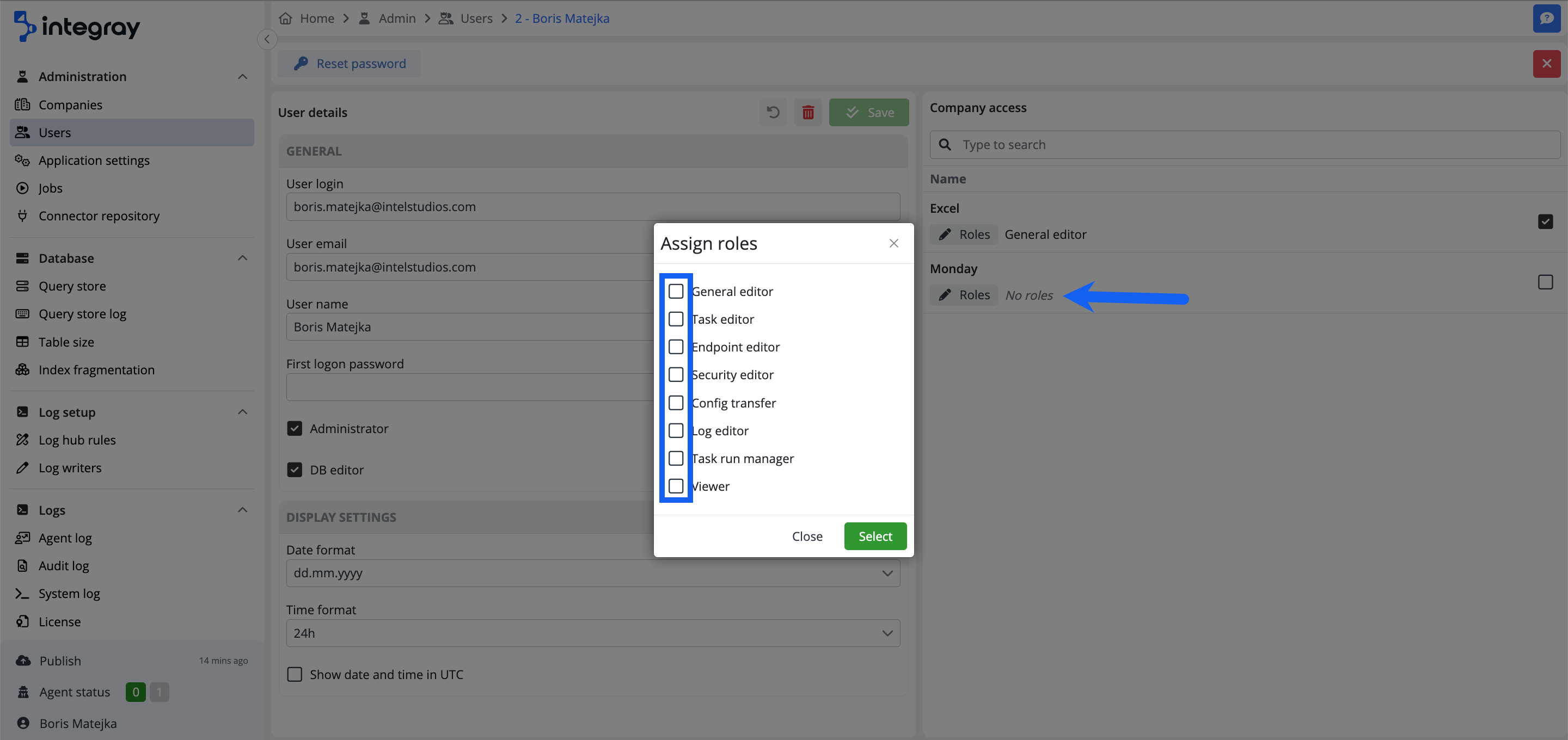The height and width of the screenshot is (740, 1568).
Task: Collapse sidebar using the arrow circle icon
Action: click(x=267, y=39)
